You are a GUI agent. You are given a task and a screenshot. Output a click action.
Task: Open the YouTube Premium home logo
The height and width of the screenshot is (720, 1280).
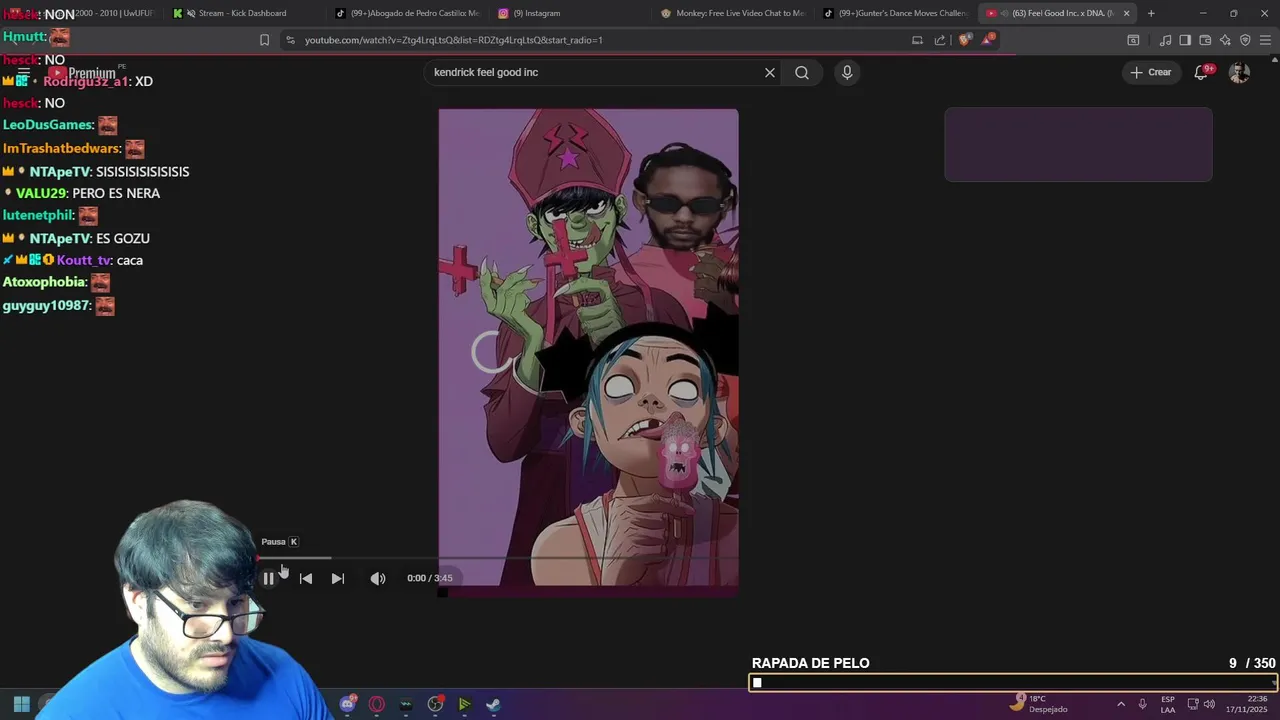(x=84, y=73)
